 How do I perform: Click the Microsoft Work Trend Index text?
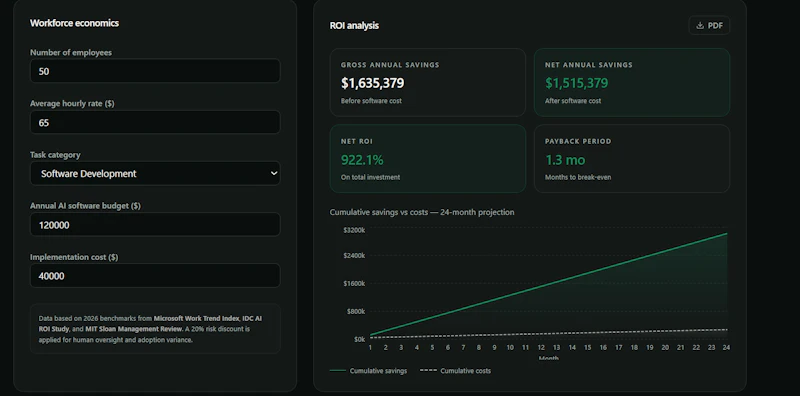point(196,318)
